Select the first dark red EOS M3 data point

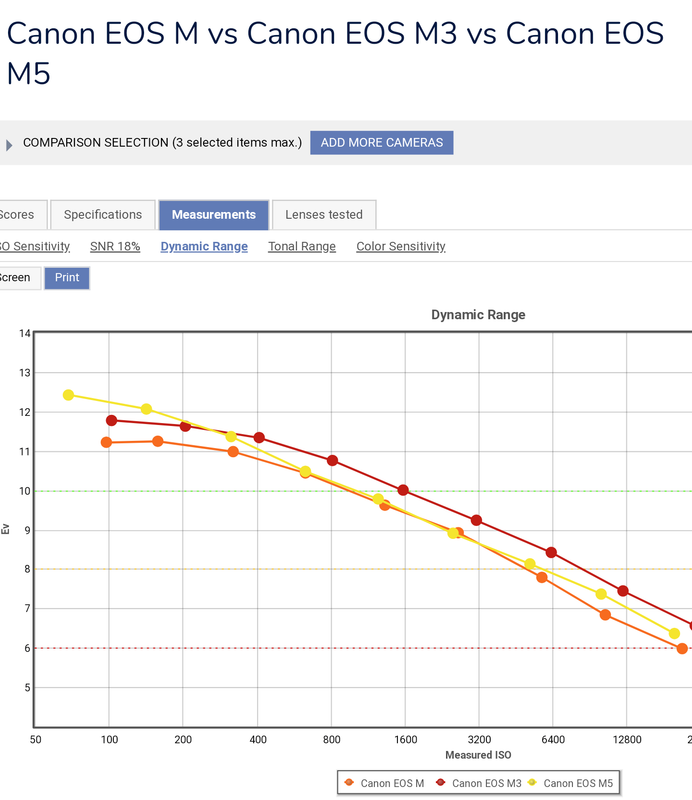[x=112, y=420]
